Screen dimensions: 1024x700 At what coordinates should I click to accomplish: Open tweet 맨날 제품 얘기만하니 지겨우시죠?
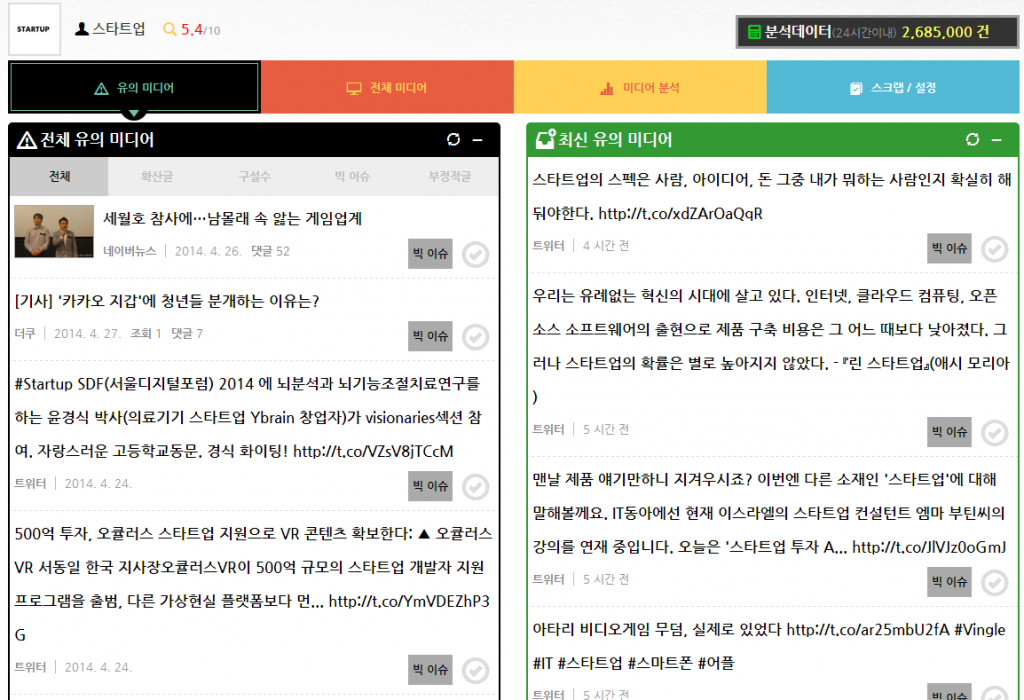pos(769,513)
